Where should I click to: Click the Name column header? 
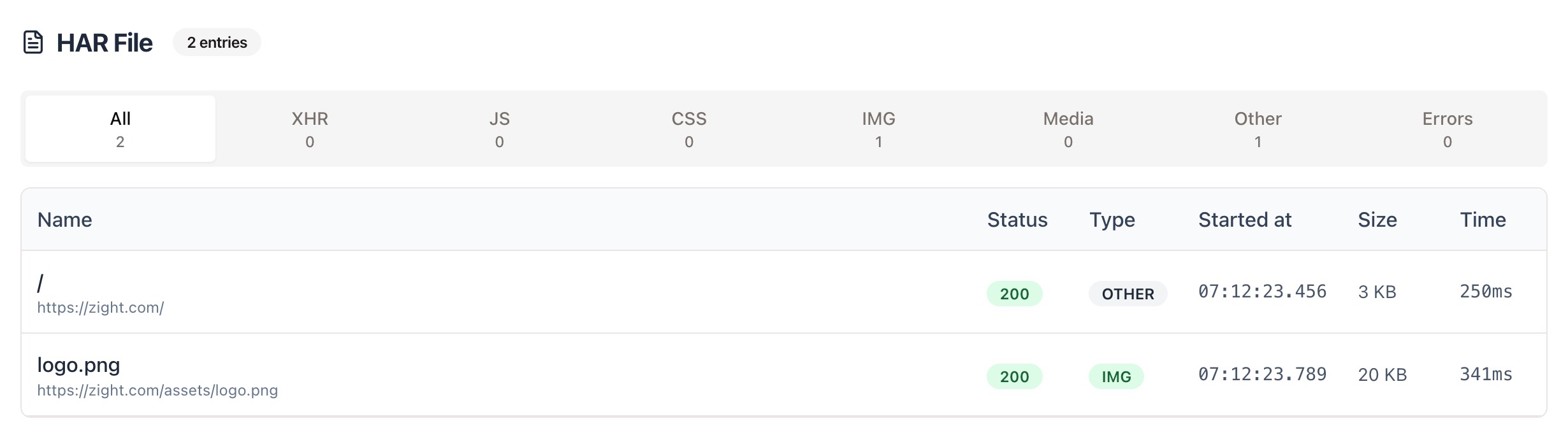[65, 220]
